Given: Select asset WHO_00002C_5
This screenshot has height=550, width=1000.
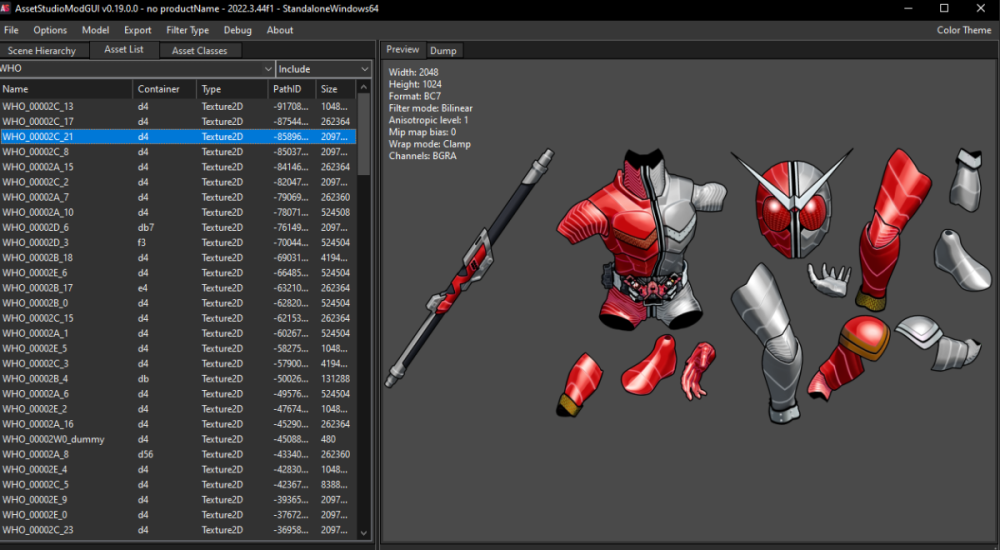Looking at the screenshot, I should point(178,484).
